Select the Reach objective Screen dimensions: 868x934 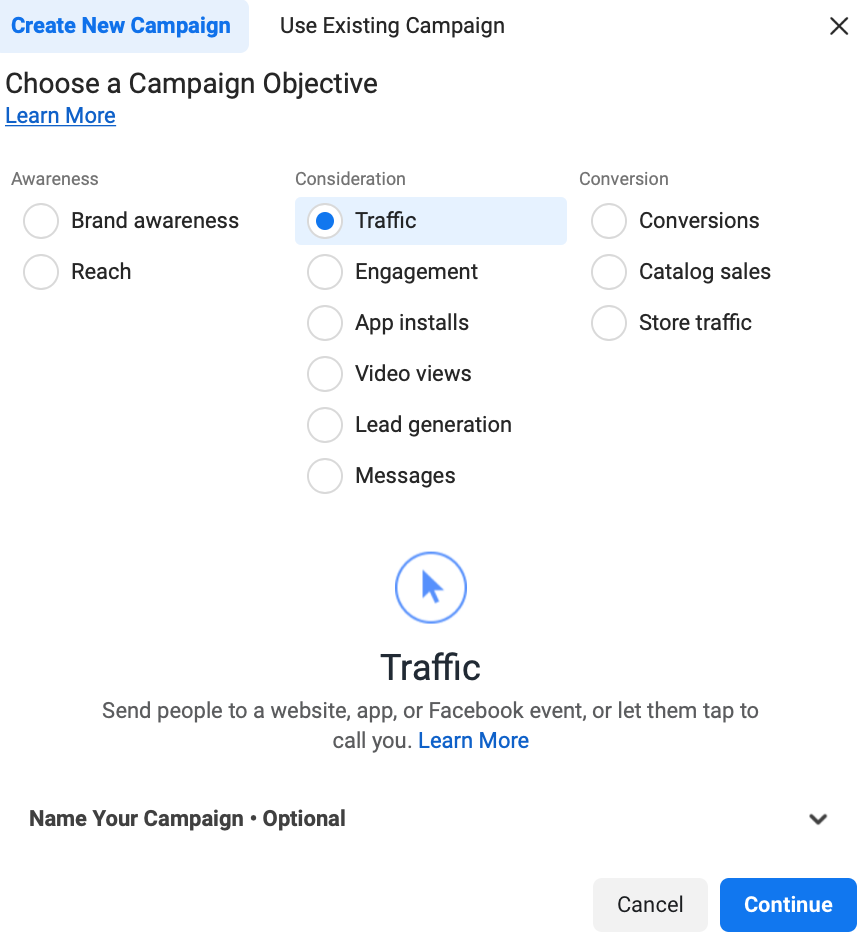(40, 272)
